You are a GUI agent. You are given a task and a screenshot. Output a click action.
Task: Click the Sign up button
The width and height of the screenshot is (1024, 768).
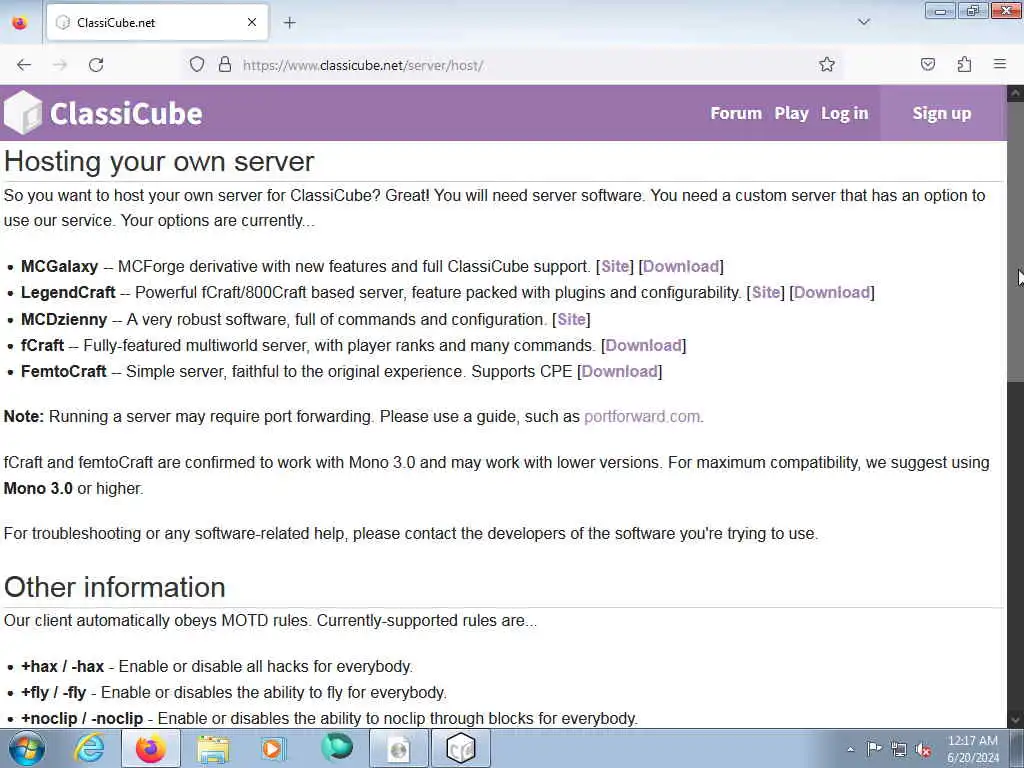pyautogui.click(x=942, y=113)
